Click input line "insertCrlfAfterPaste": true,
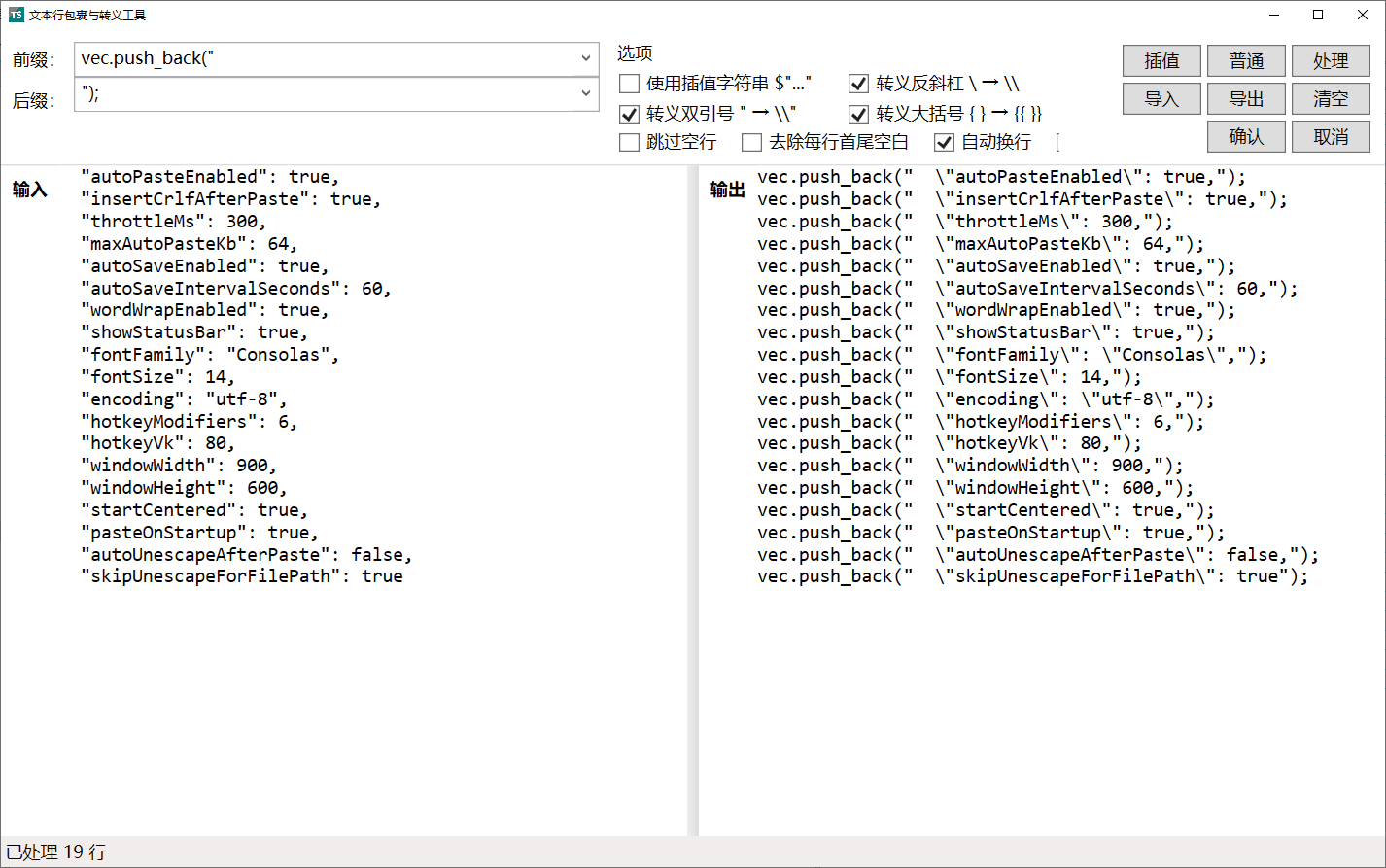1386x868 pixels. click(x=231, y=199)
